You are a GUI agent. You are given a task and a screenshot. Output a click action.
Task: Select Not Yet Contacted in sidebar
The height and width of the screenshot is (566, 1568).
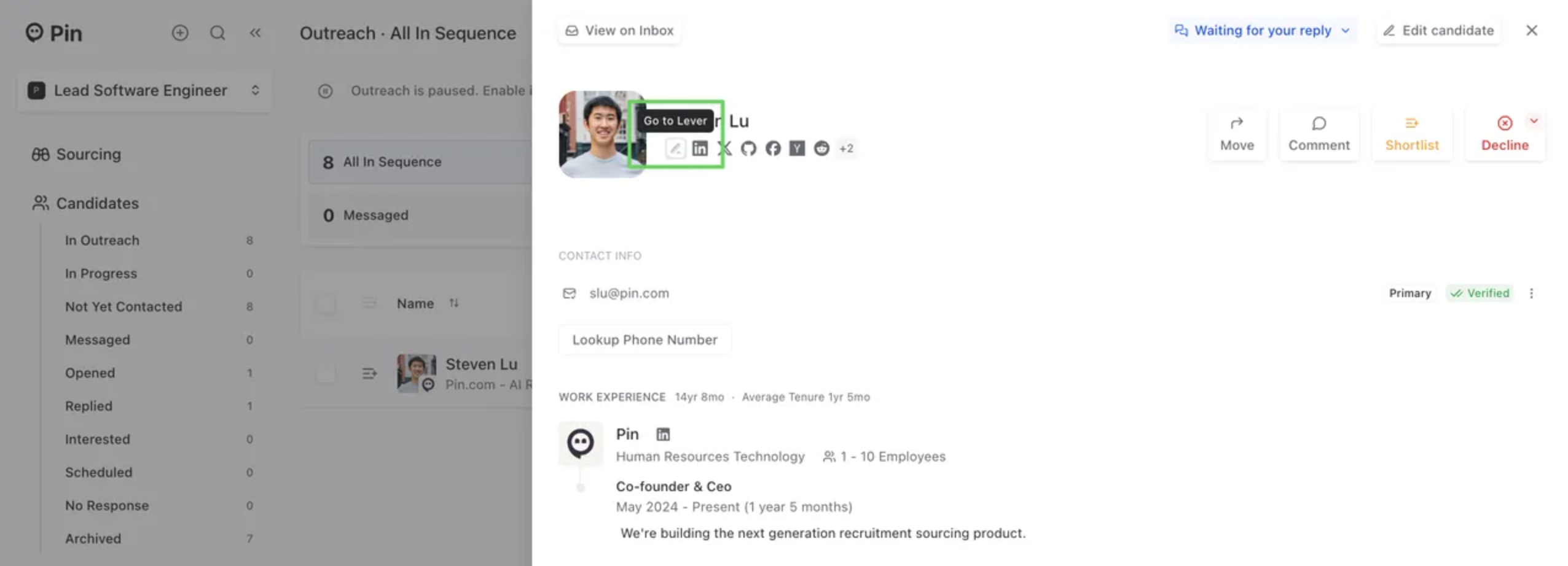[123, 306]
